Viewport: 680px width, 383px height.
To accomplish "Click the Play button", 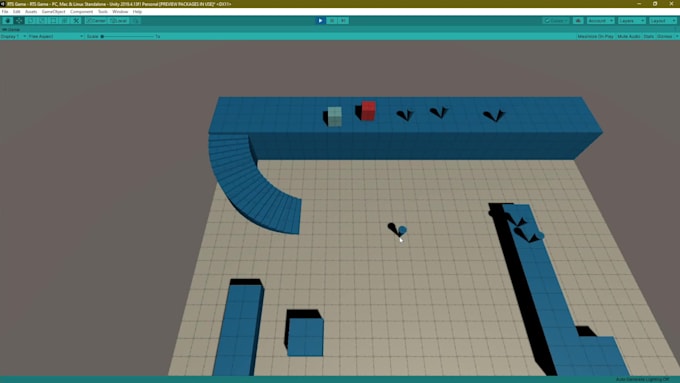I will [x=320, y=21].
